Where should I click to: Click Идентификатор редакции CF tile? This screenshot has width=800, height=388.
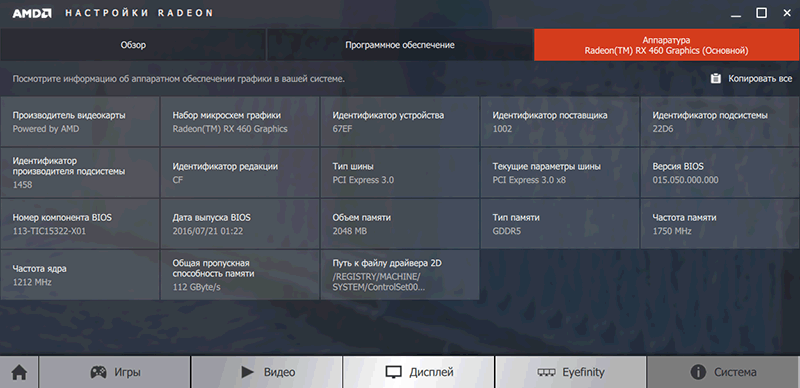click(x=240, y=173)
